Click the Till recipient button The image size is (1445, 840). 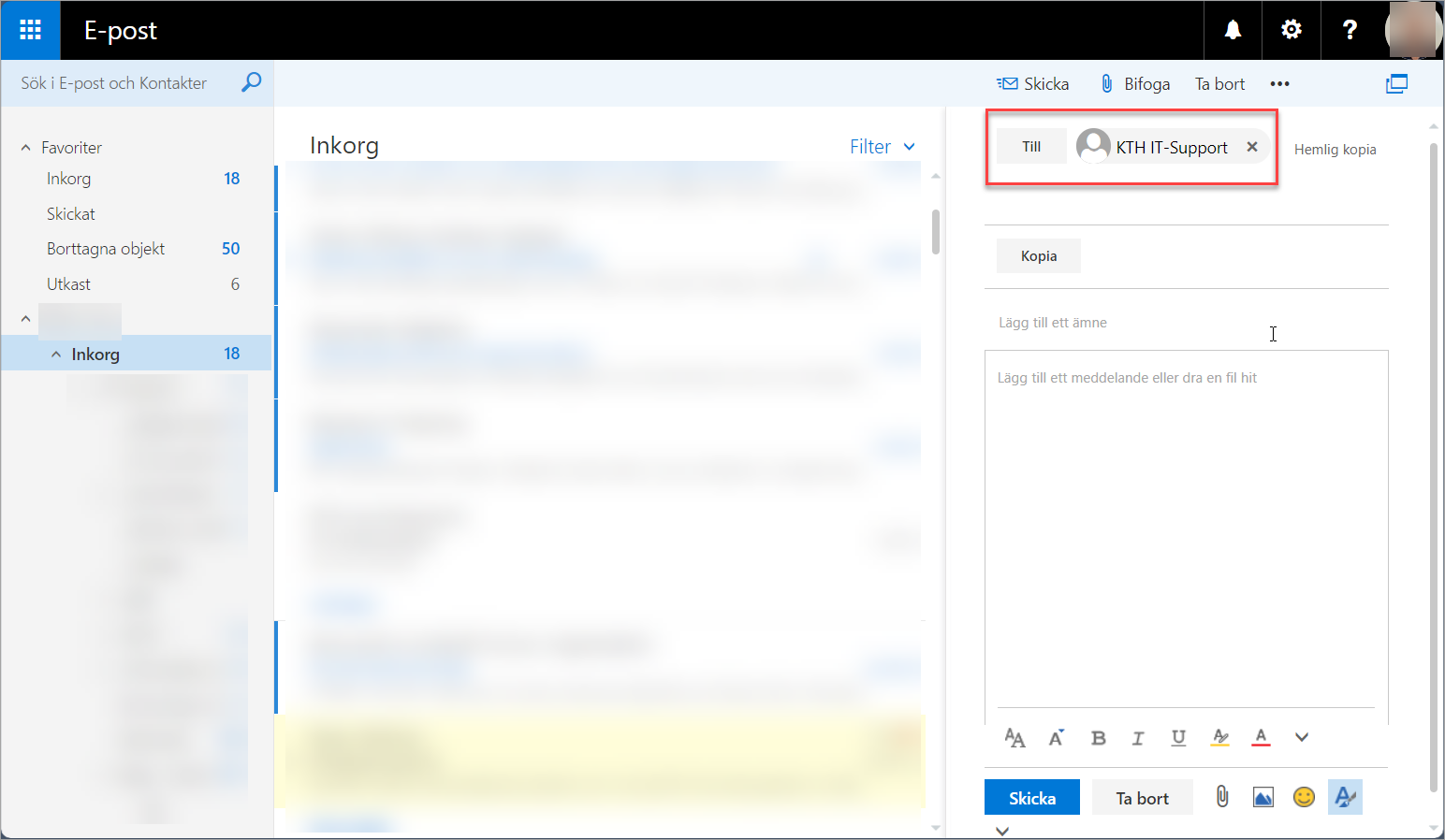1031,146
